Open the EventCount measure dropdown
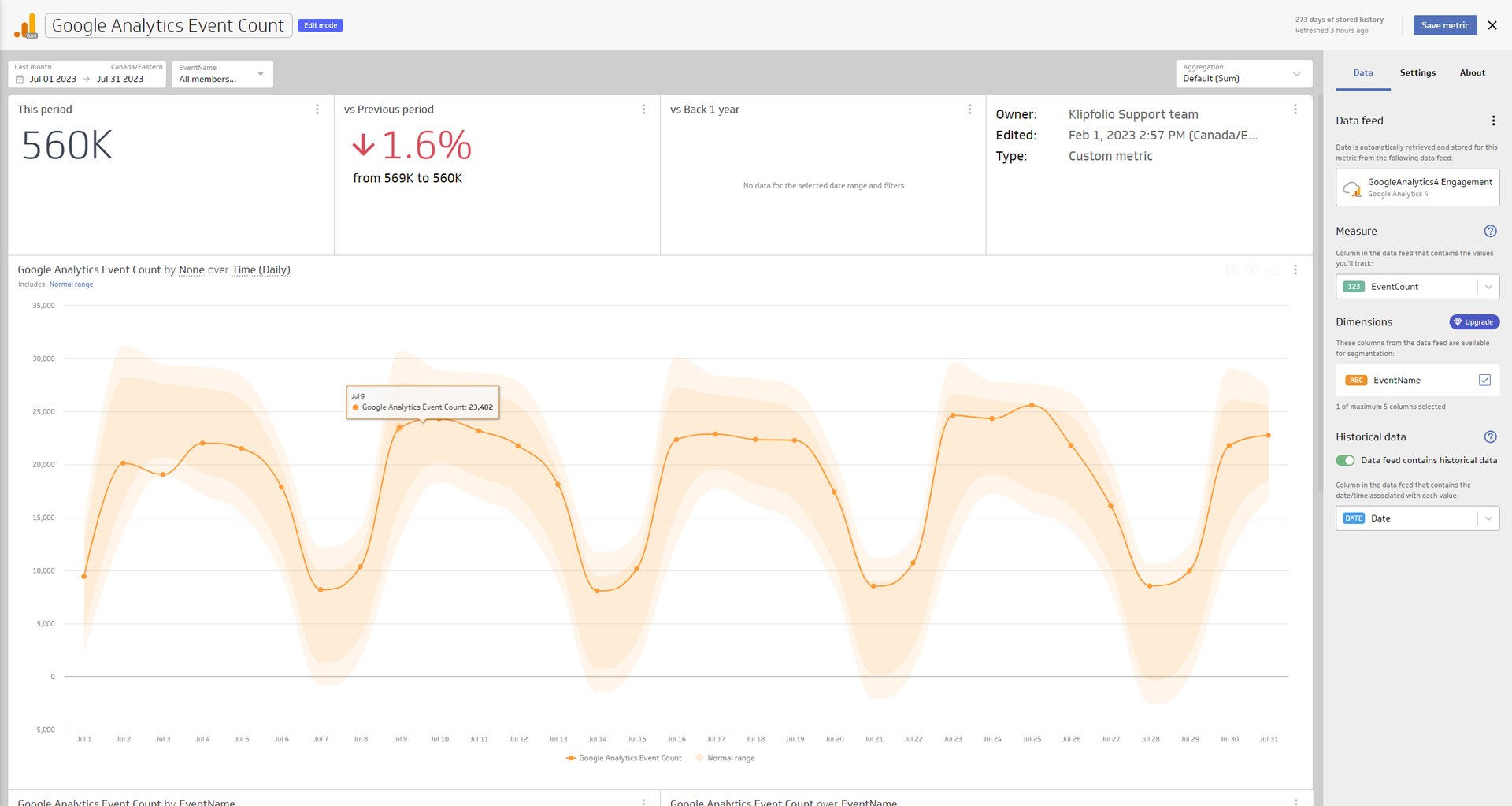The image size is (1512, 806). 1417,287
